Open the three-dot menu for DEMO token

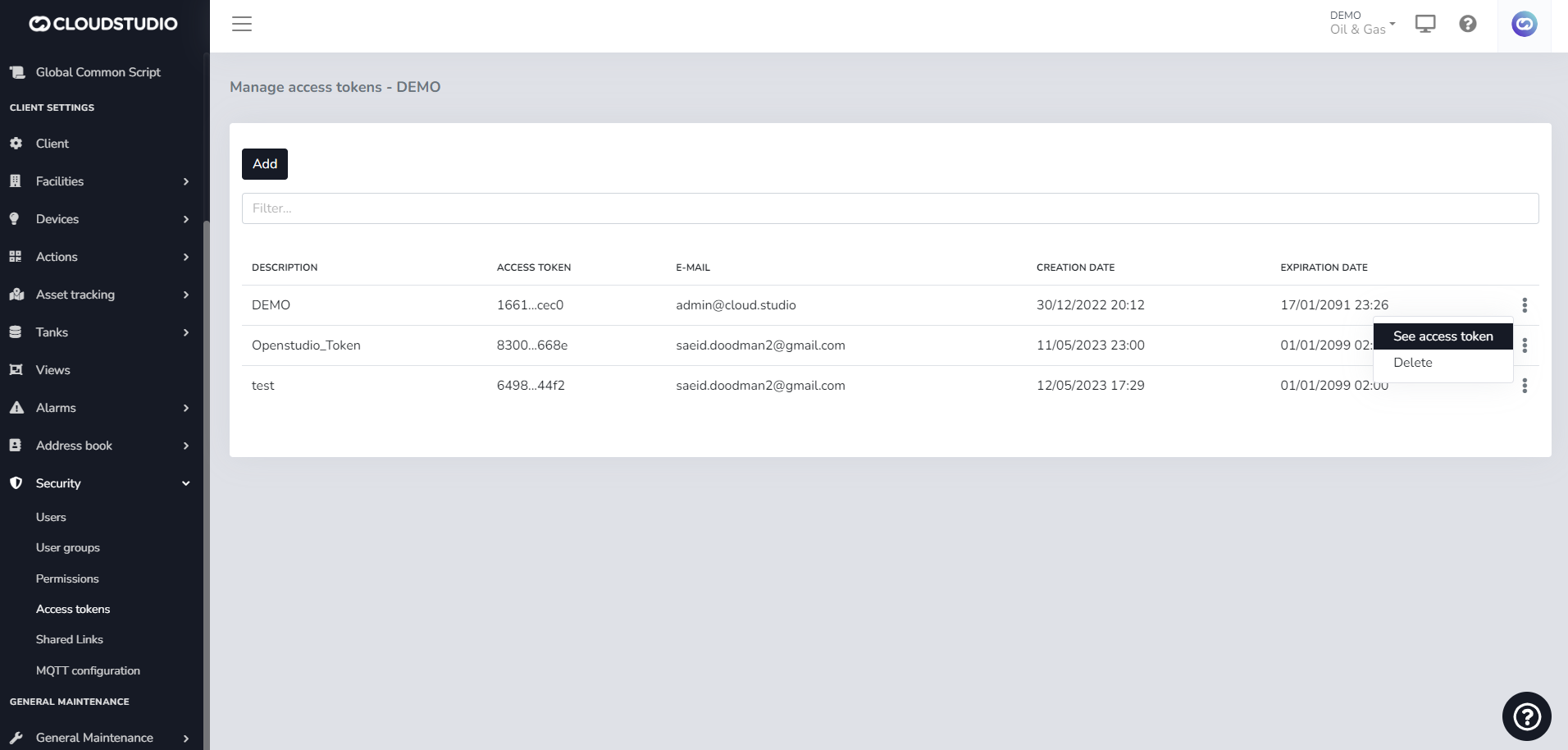[x=1524, y=305]
